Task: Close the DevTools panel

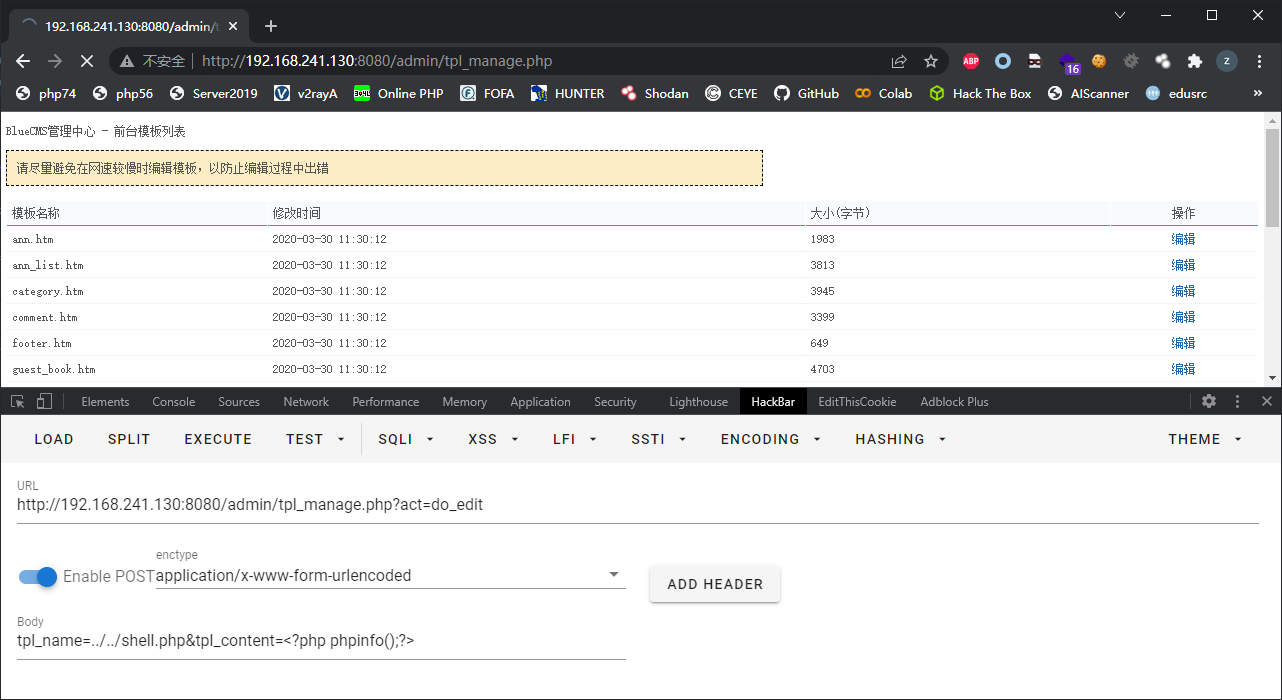Action: coord(1267,401)
